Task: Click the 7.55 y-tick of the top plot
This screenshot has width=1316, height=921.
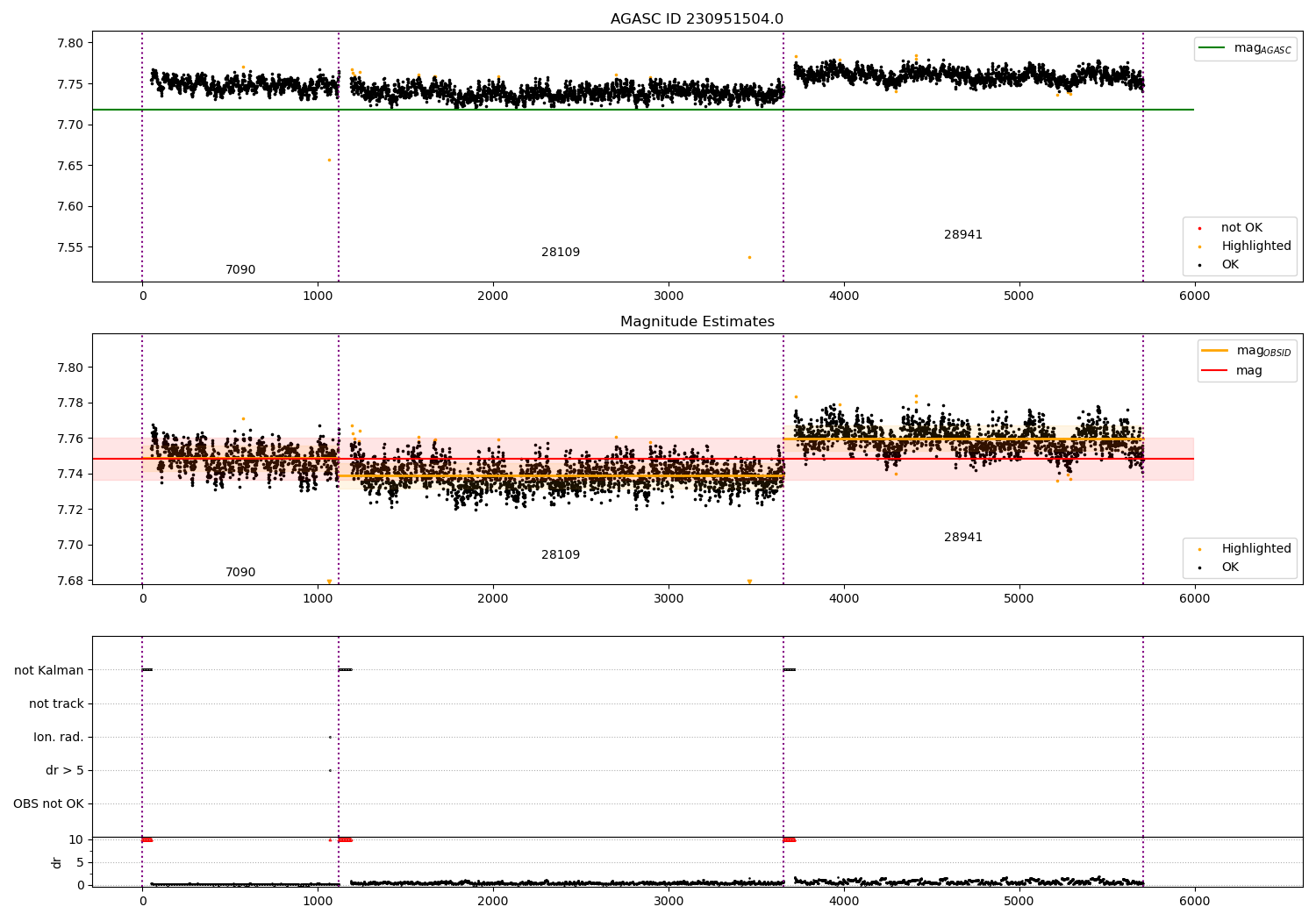Action: pos(70,247)
